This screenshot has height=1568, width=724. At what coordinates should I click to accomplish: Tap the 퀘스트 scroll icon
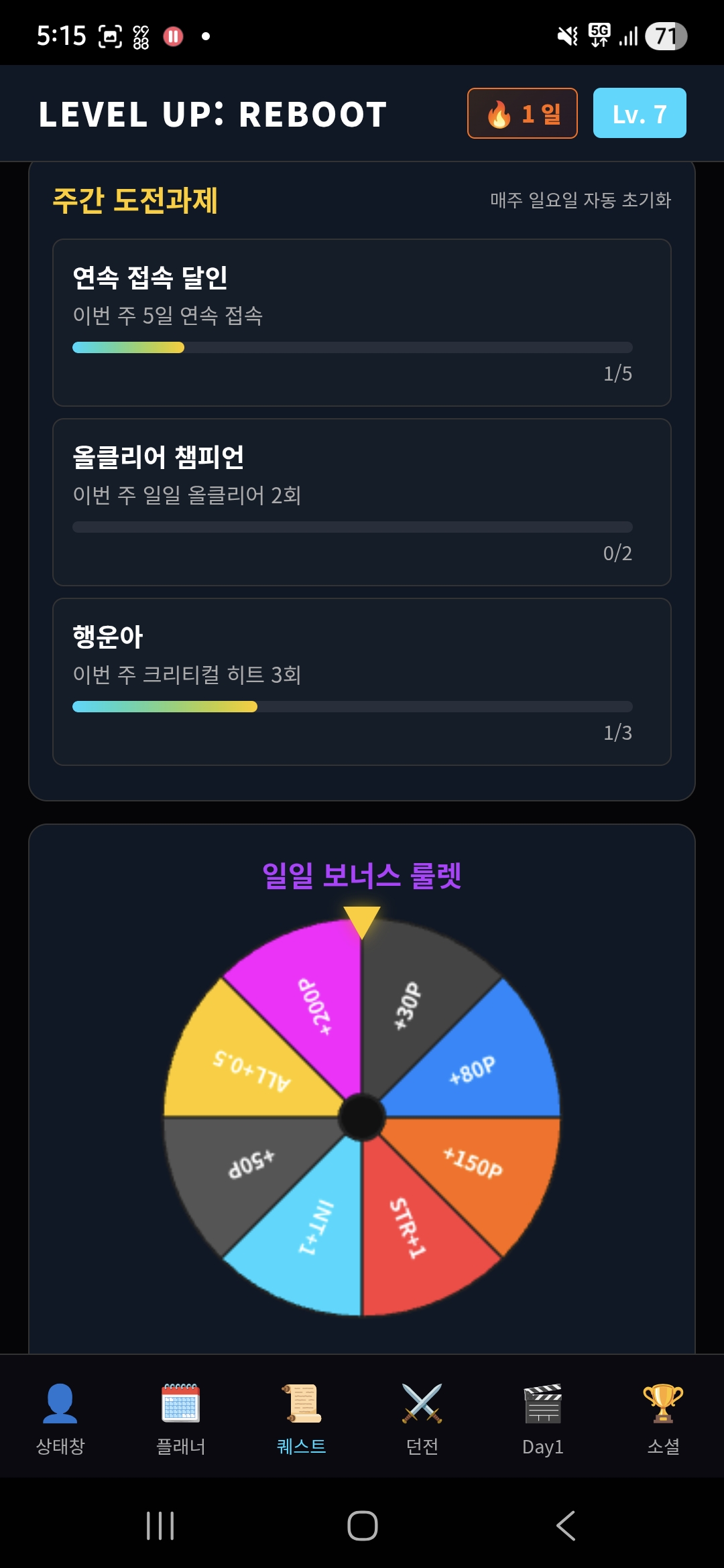pyautogui.click(x=302, y=1402)
